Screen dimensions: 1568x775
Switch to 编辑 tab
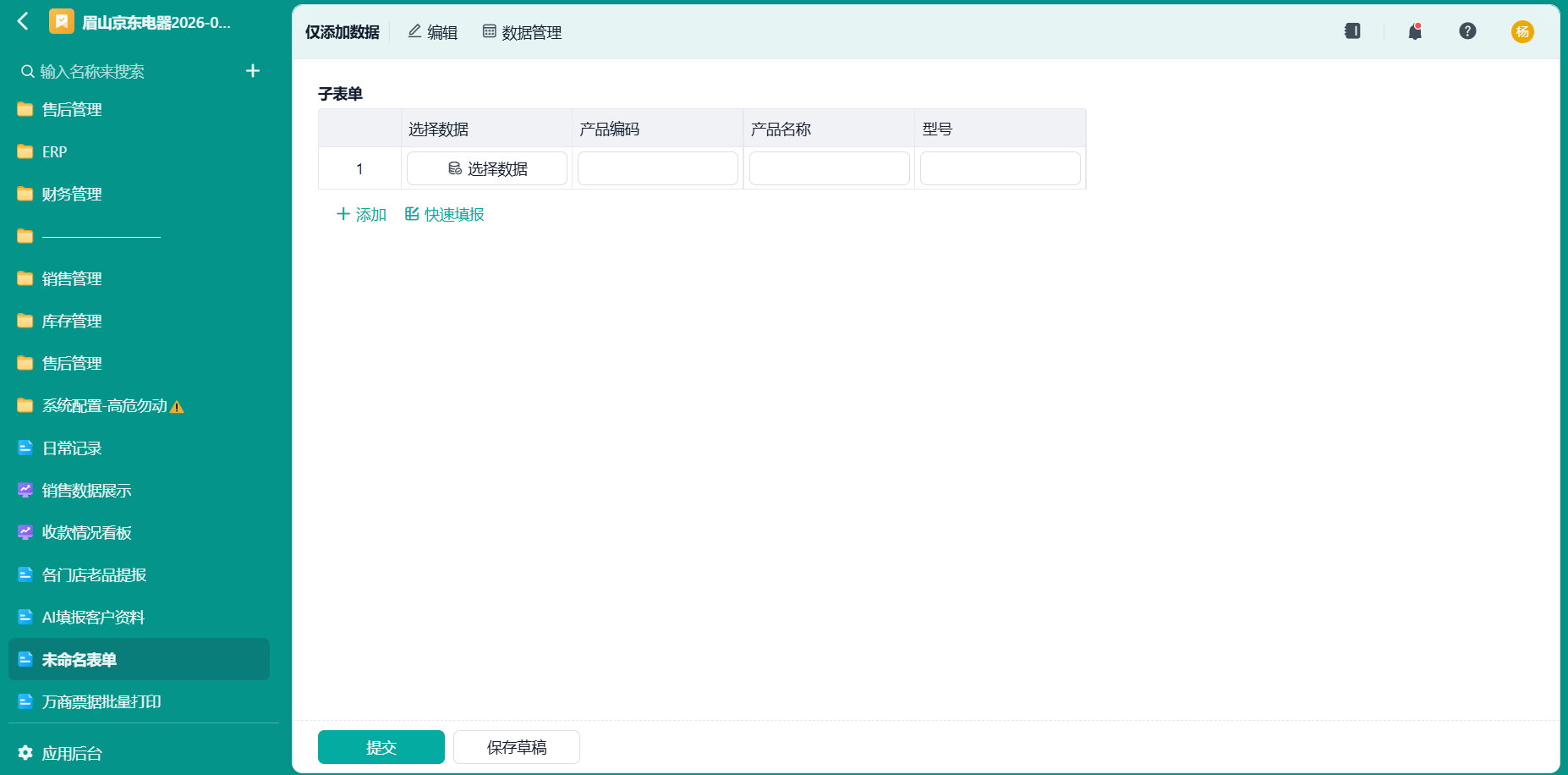(432, 32)
